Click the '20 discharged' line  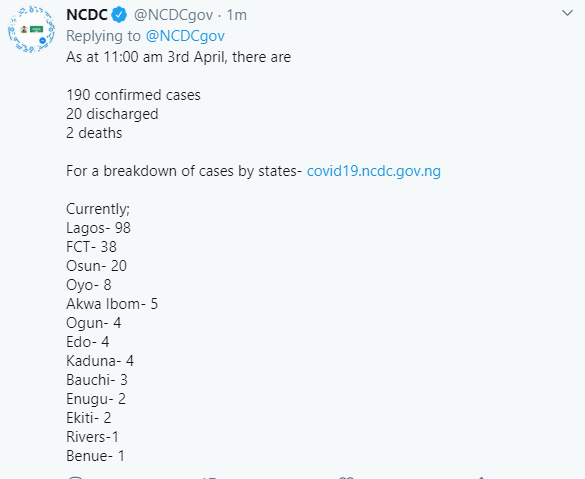point(112,114)
